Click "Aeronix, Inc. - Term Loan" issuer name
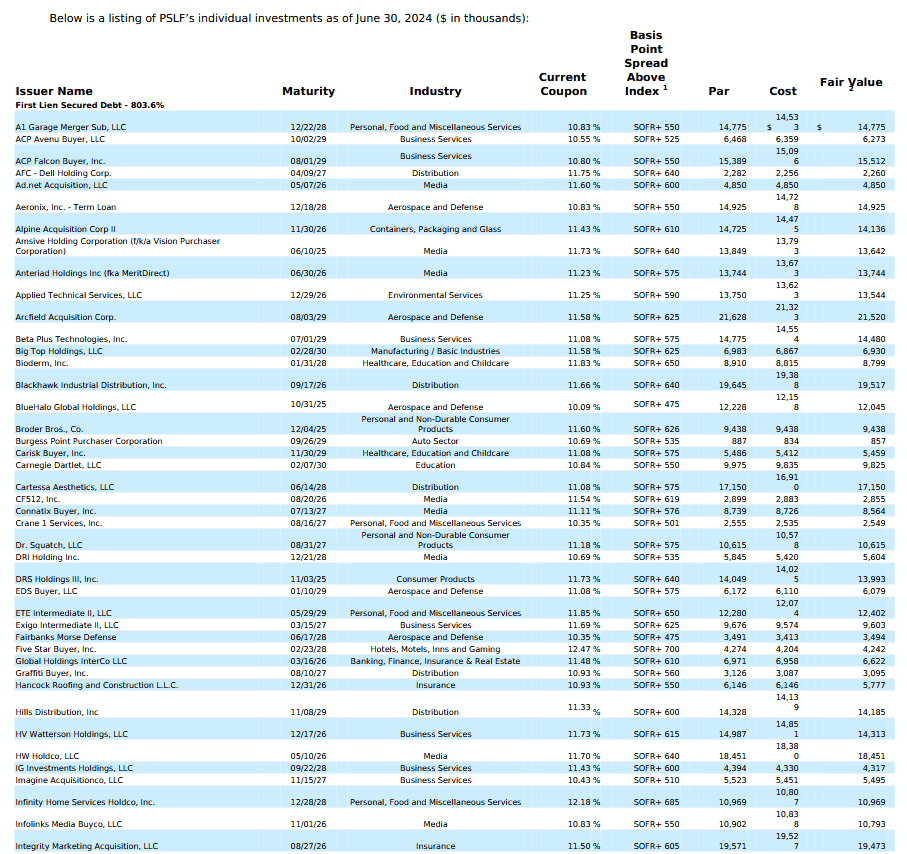This screenshot has width=907, height=854. tap(65, 208)
